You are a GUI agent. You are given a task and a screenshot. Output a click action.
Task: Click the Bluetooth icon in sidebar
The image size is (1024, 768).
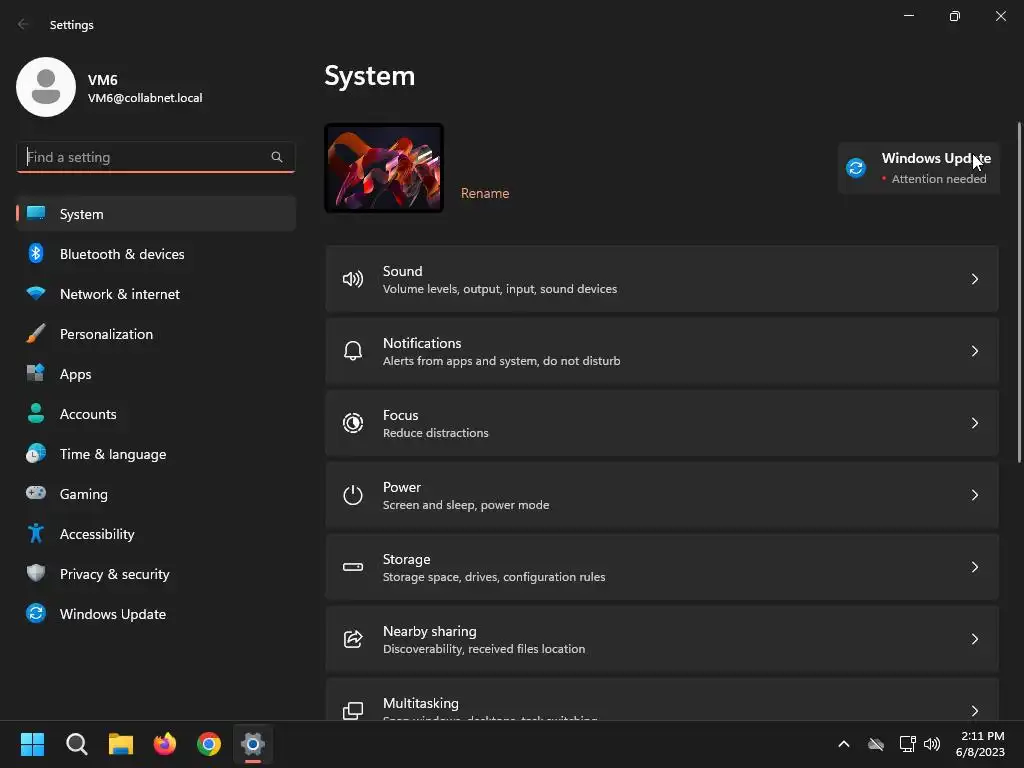point(36,253)
